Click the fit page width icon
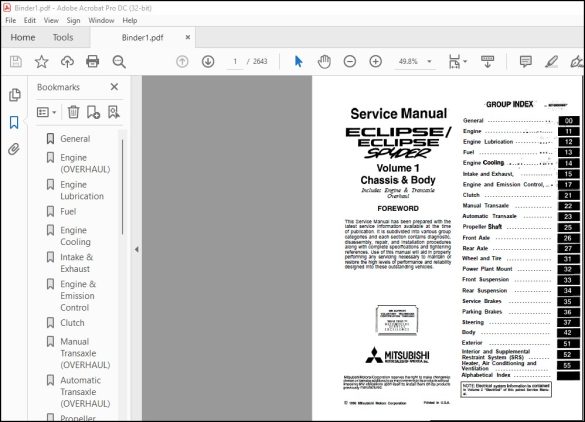 454,62
